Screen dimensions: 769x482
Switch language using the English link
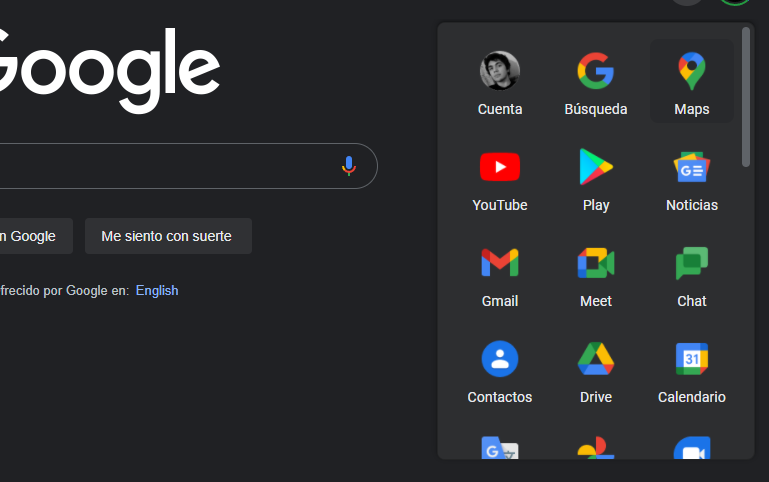[x=157, y=290]
